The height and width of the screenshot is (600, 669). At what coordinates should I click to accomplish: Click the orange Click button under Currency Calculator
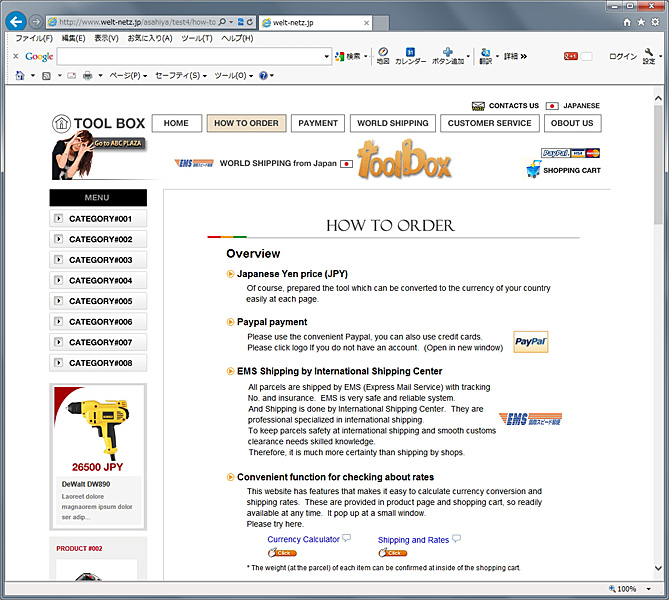point(282,553)
